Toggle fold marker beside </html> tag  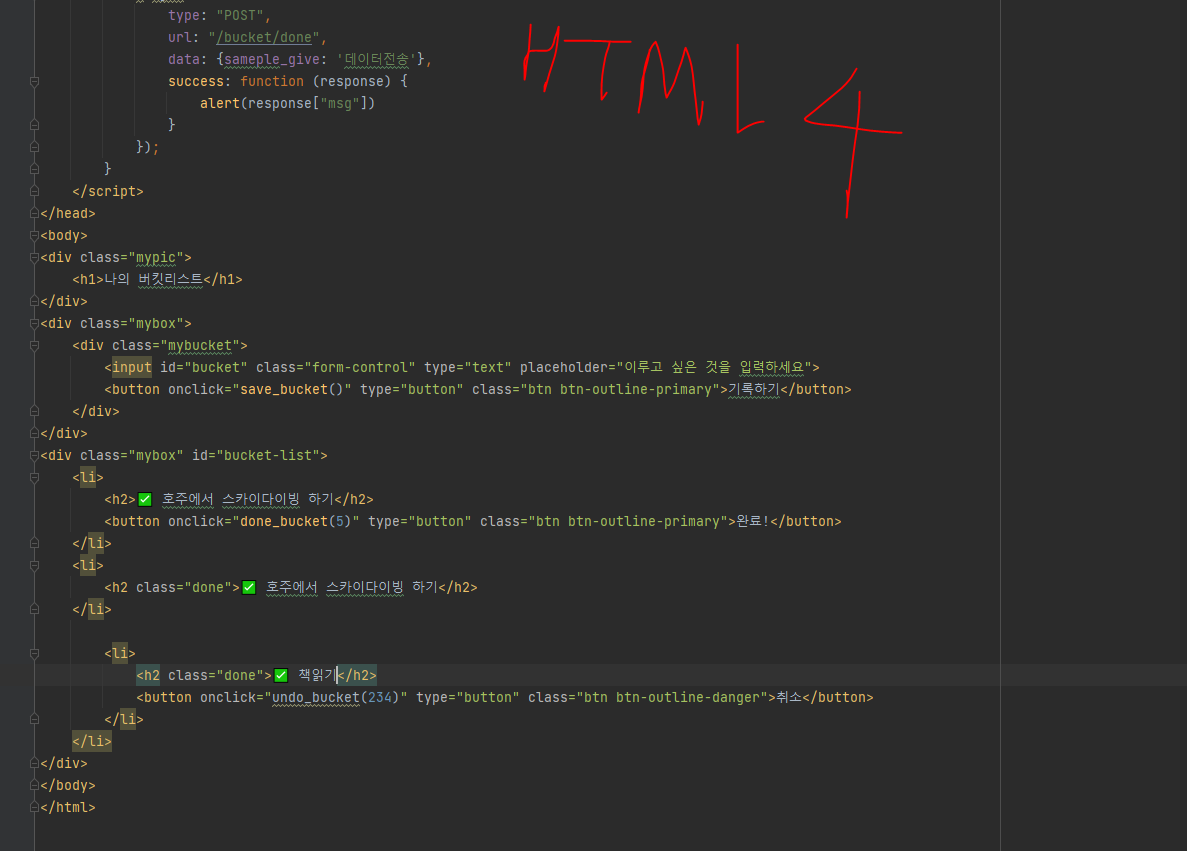34,808
